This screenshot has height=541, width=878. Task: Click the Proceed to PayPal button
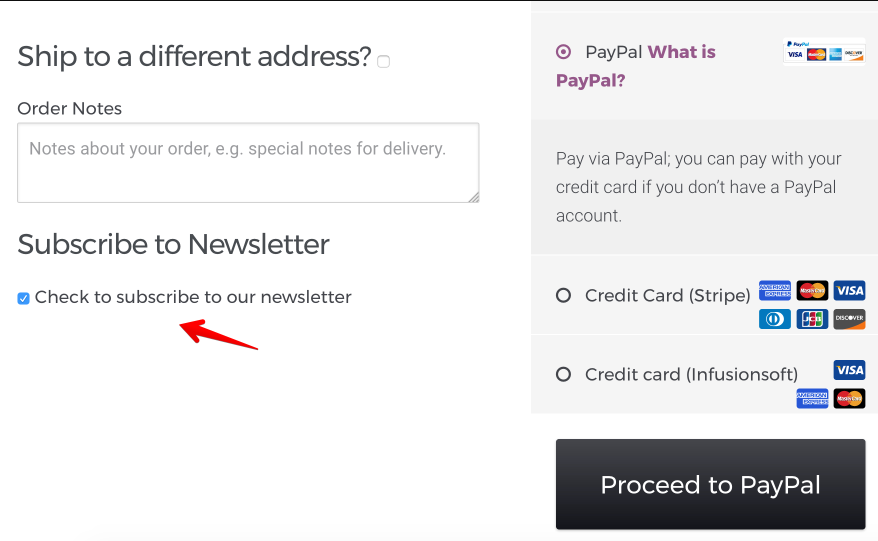click(711, 484)
